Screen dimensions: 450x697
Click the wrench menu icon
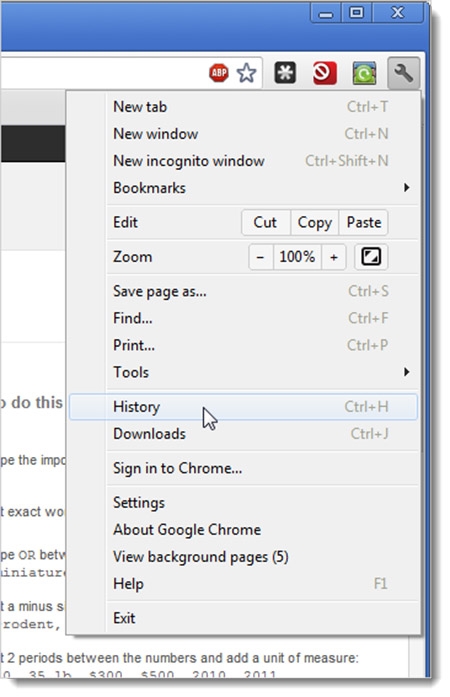point(403,72)
